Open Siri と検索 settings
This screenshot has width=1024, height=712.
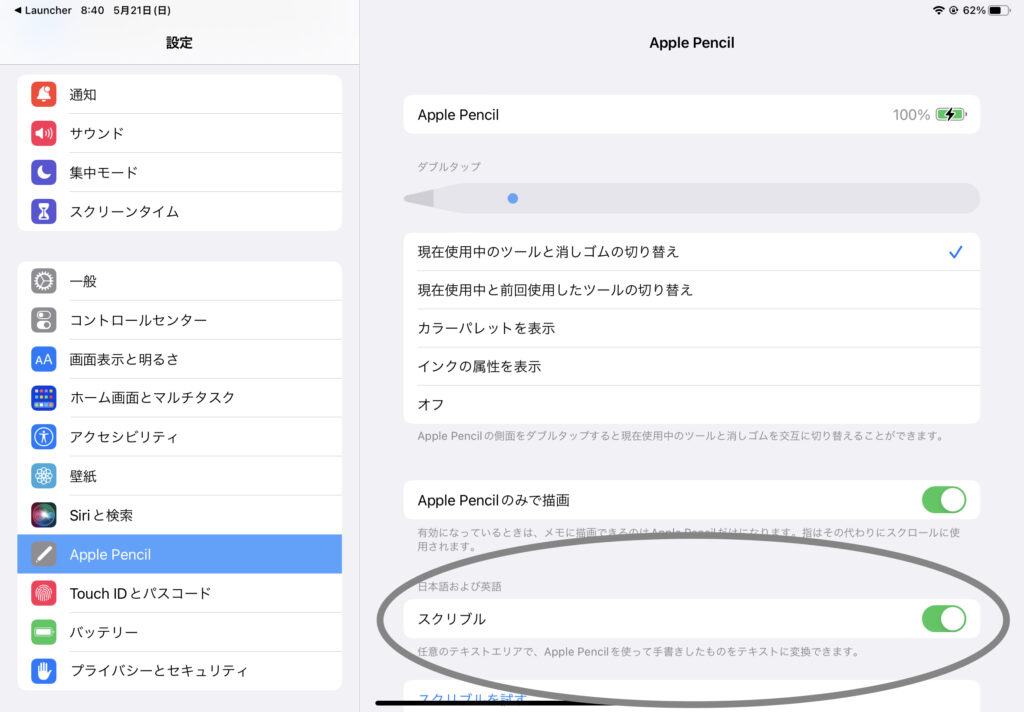tap(180, 515)
